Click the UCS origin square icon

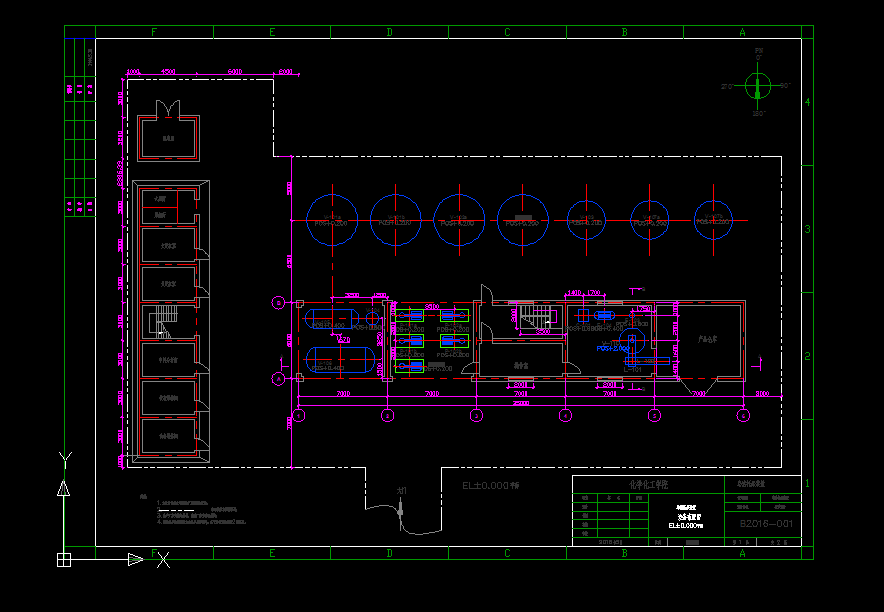pyautogui.click(x=64, y=560)
